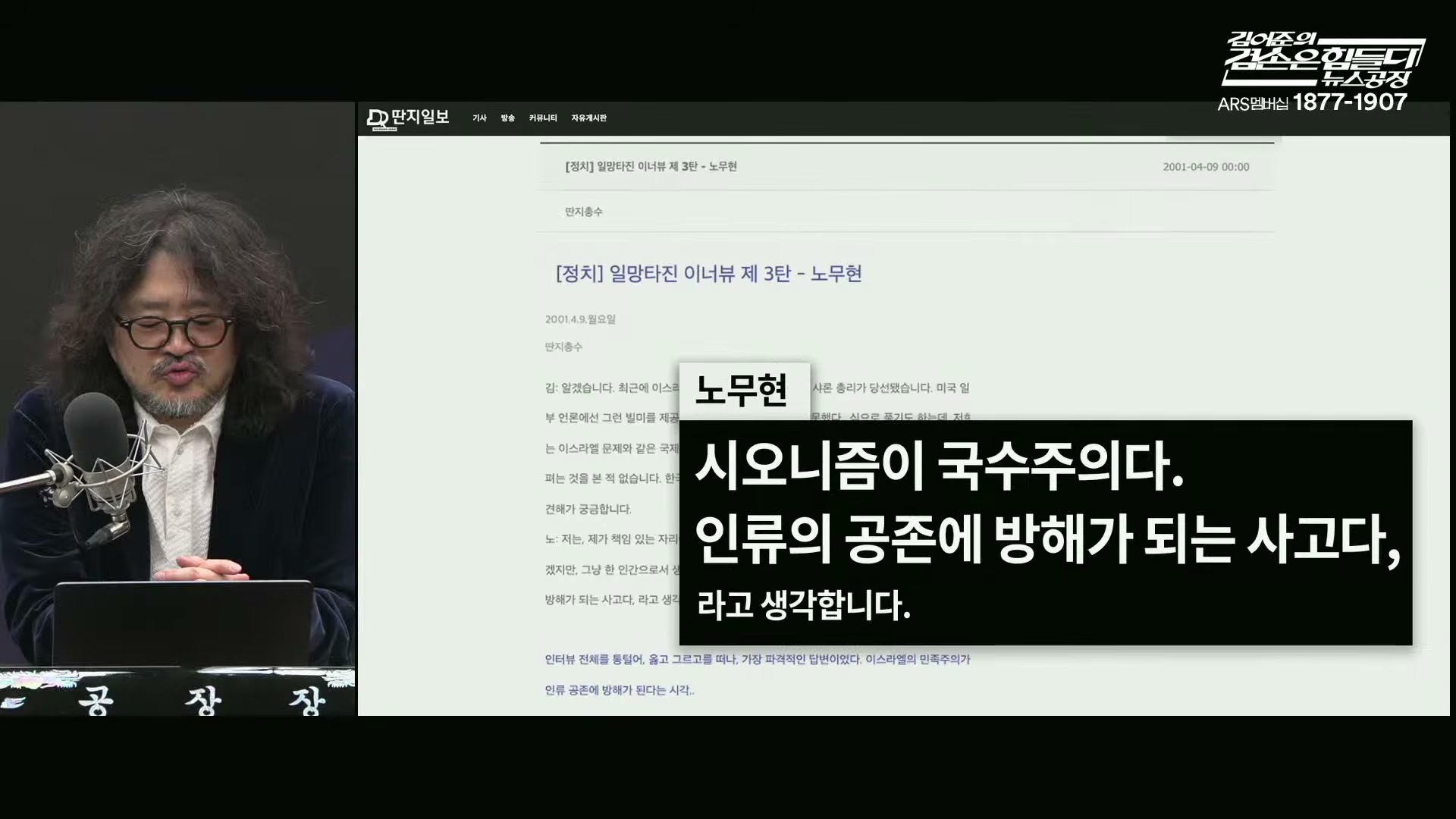Viewport: 1456px width, 819px height.
Task: Click the host's black laptop
Action: coord(182,622)
